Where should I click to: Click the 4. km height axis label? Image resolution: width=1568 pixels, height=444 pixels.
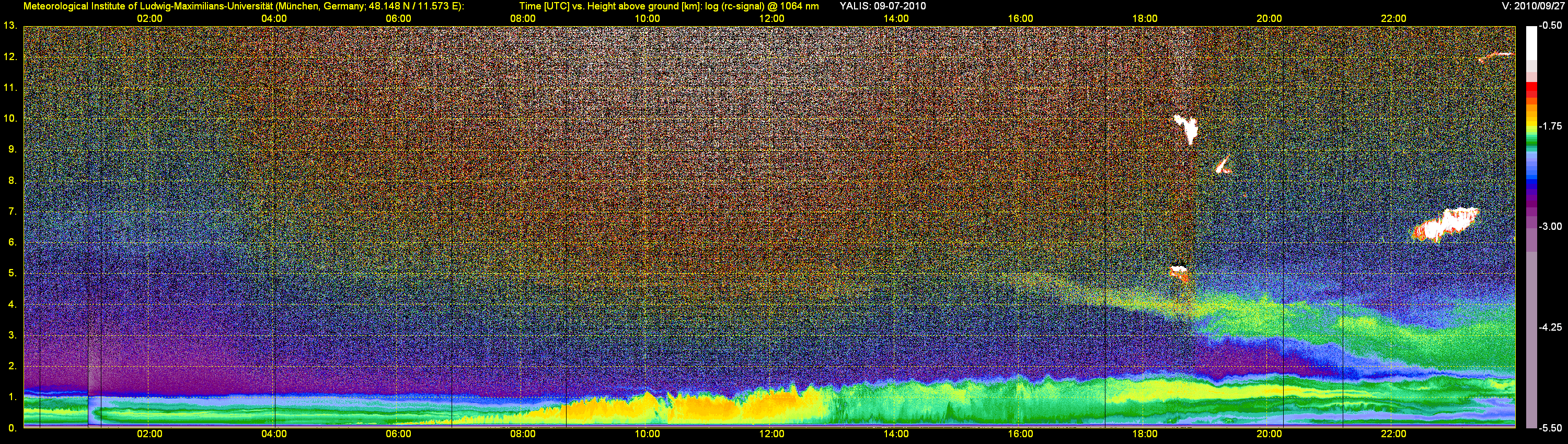12,304
